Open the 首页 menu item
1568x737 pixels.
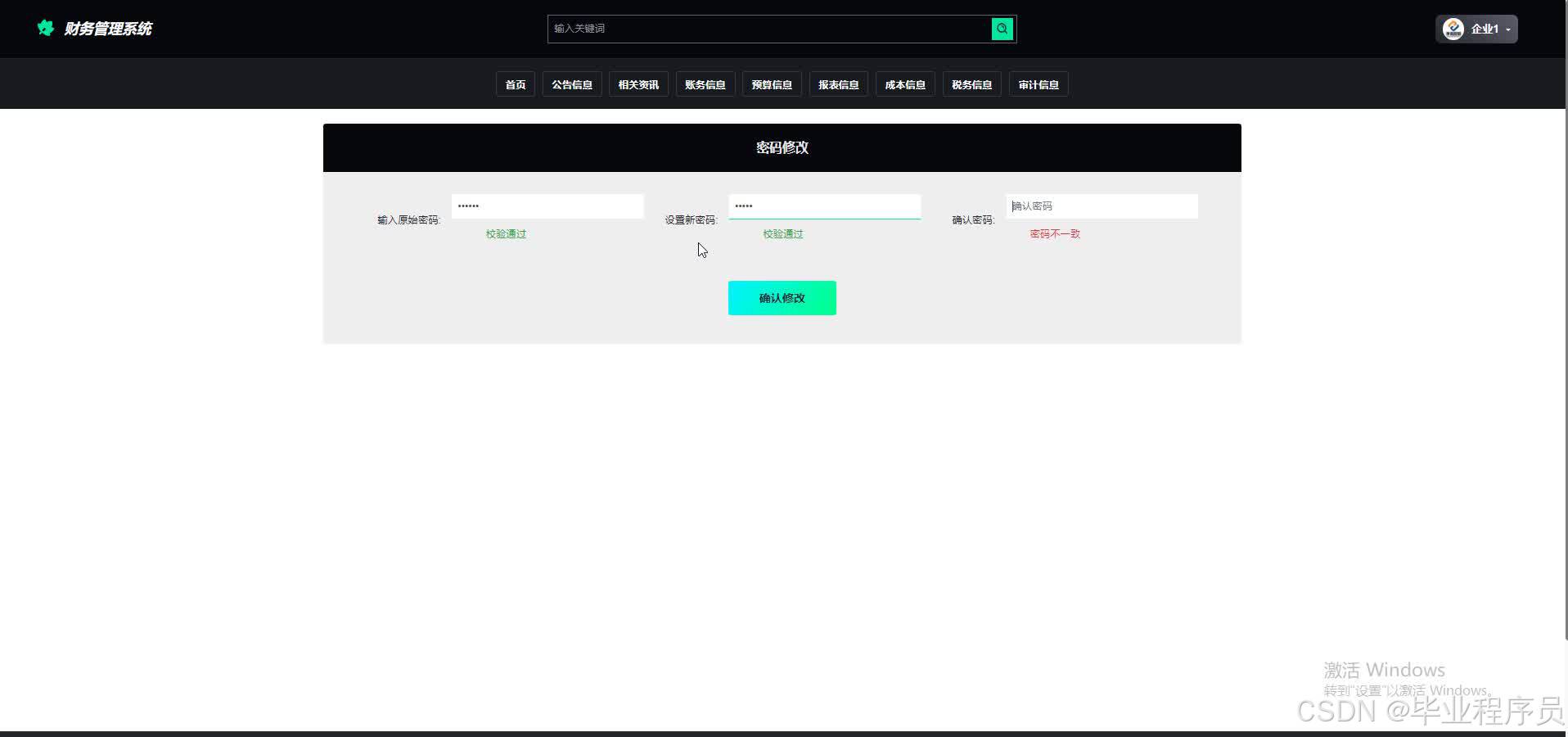[516, 84]
